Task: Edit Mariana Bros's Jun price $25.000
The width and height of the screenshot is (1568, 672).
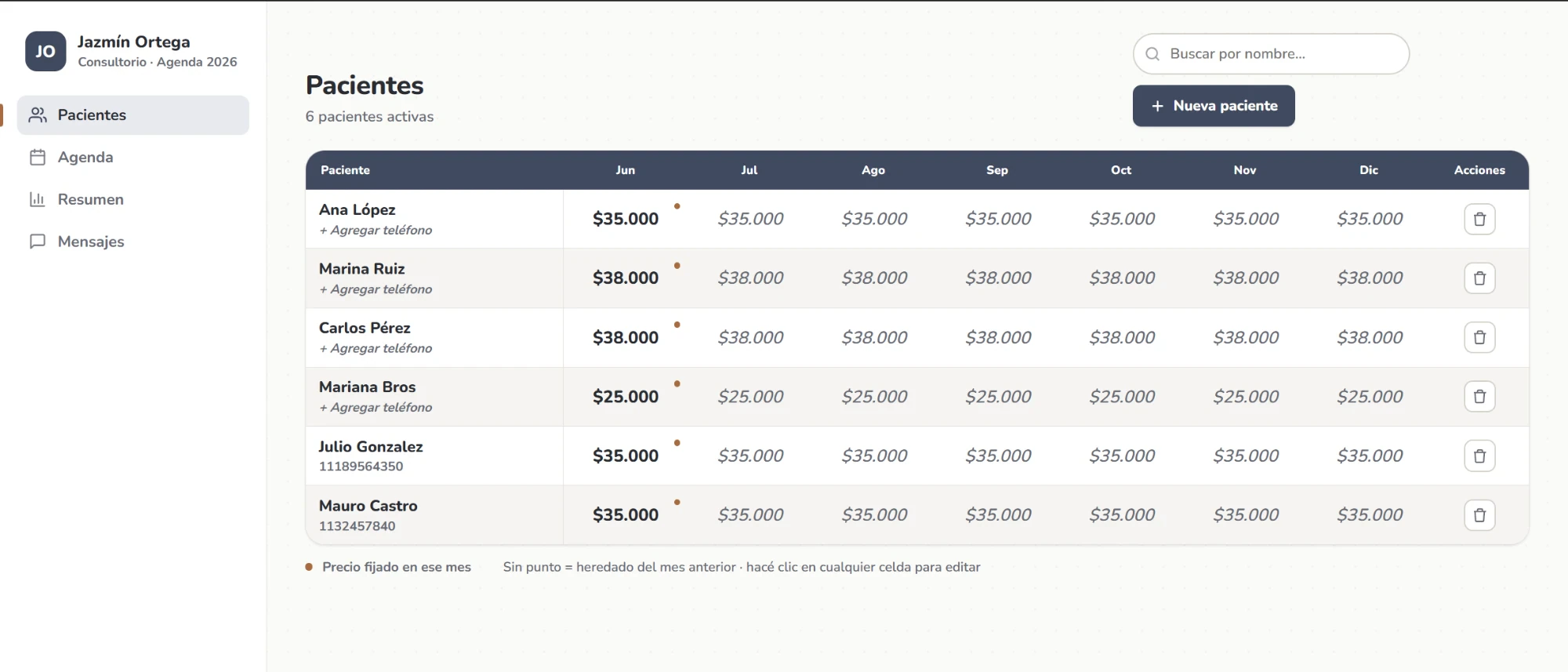Action: (626, 397)
